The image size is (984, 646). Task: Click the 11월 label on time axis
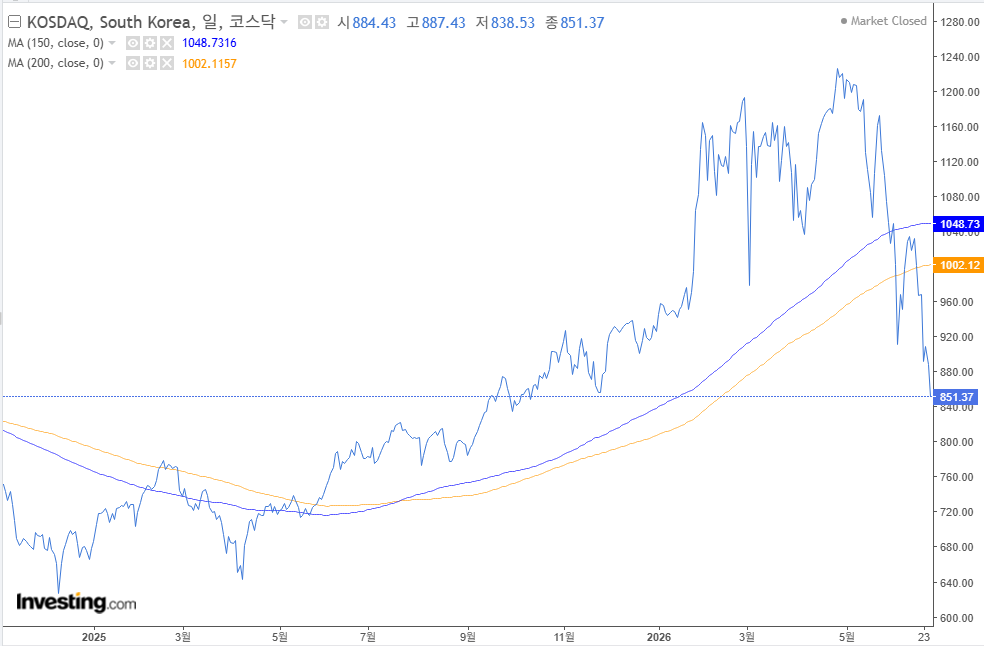tap(564, 637)
